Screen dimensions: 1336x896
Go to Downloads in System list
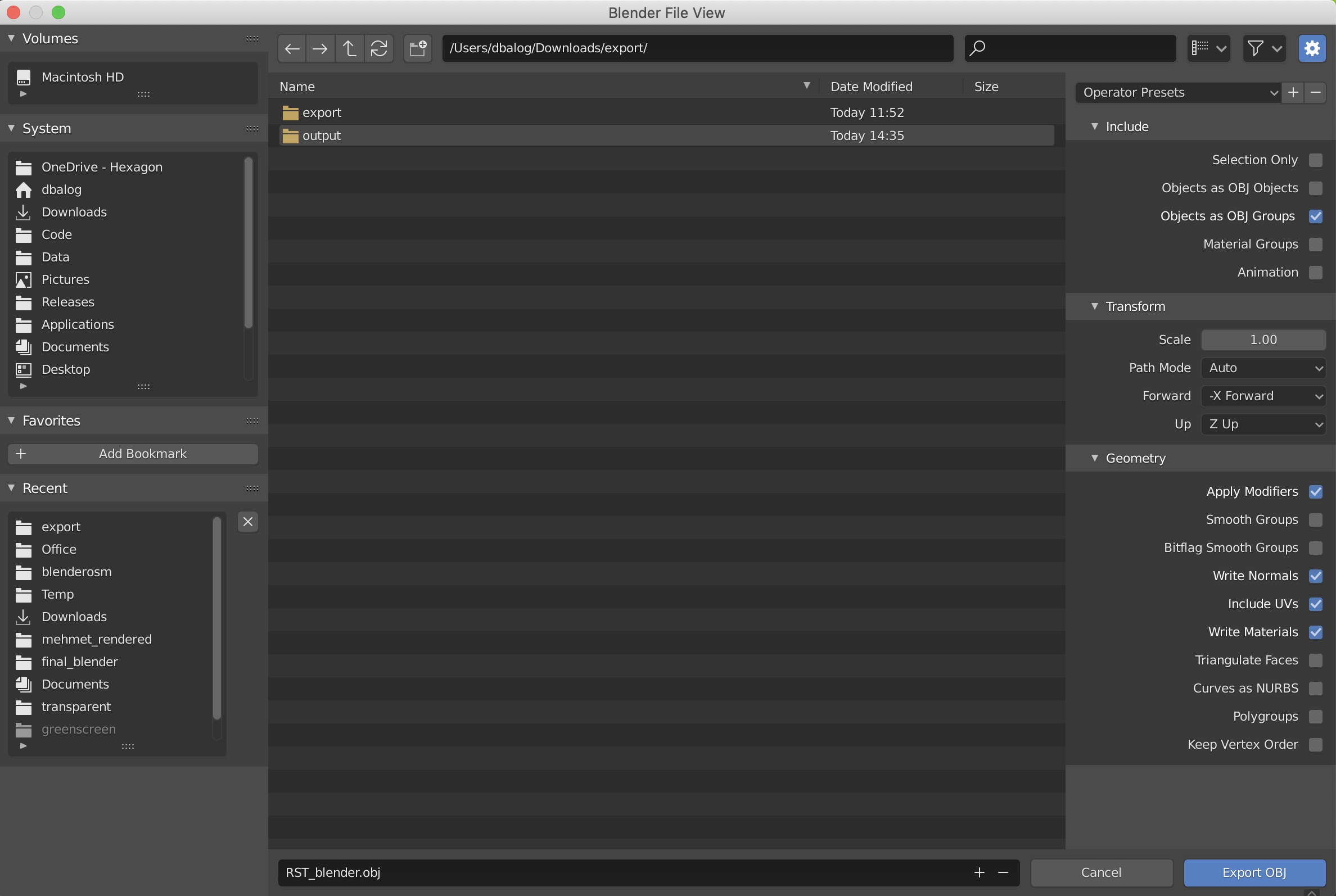[x=74, y=212]
